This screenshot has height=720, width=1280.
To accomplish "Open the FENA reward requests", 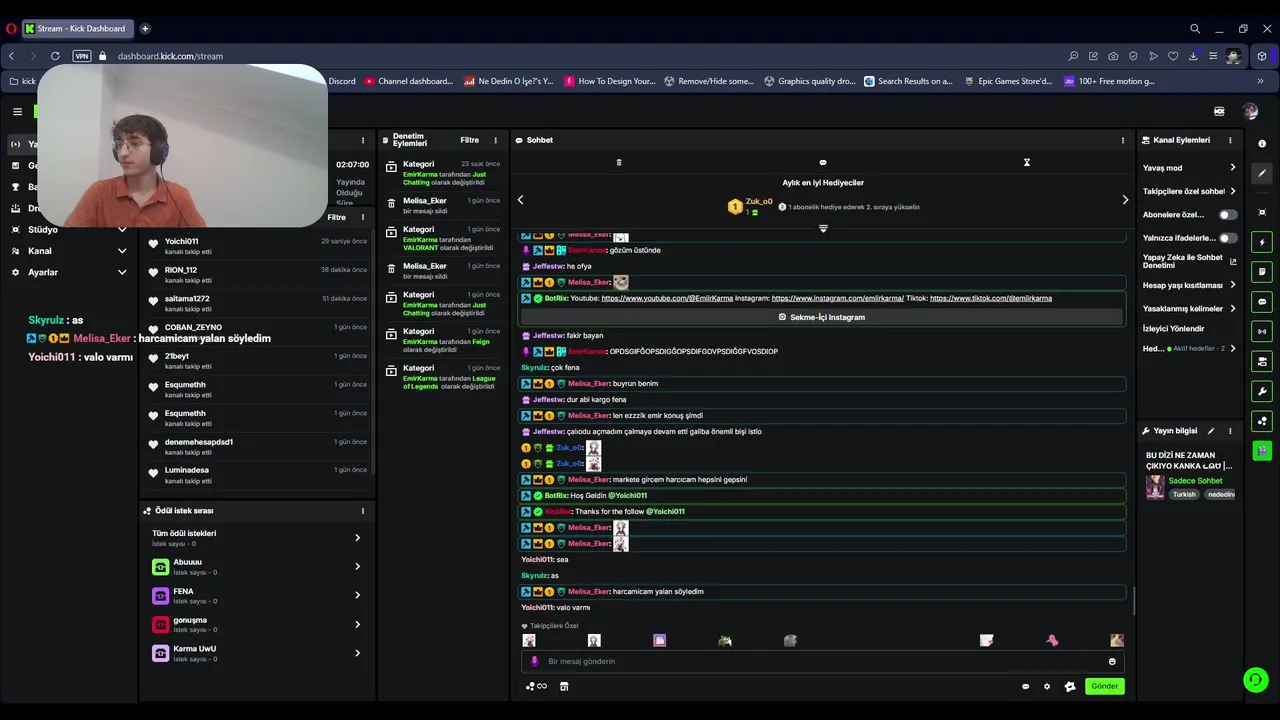I will (x=257, y=596).
